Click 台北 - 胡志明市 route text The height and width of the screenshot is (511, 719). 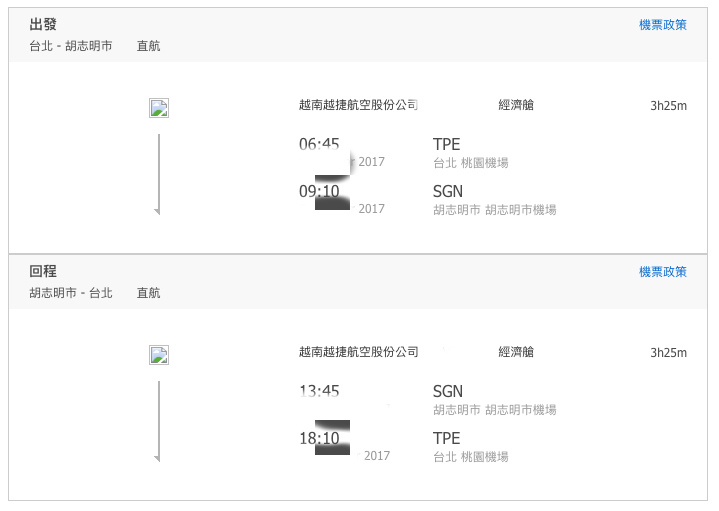pyautogui.click(x=71, y=46)
